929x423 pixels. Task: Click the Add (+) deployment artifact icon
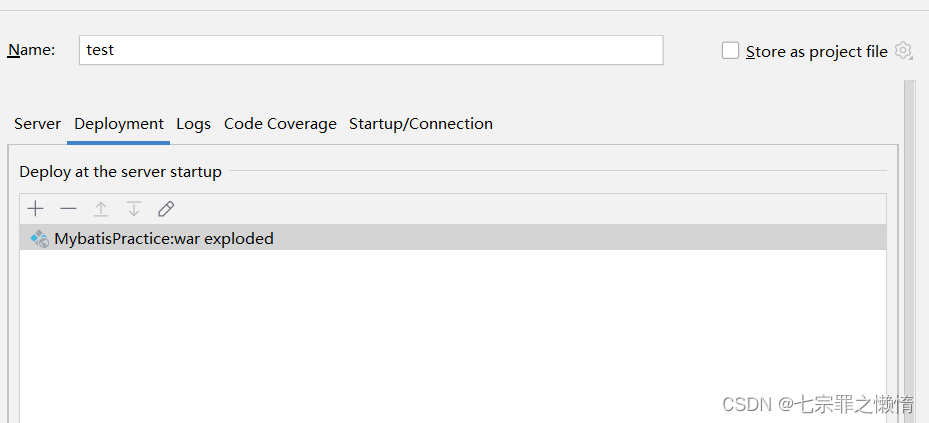[x=36, y=208]
